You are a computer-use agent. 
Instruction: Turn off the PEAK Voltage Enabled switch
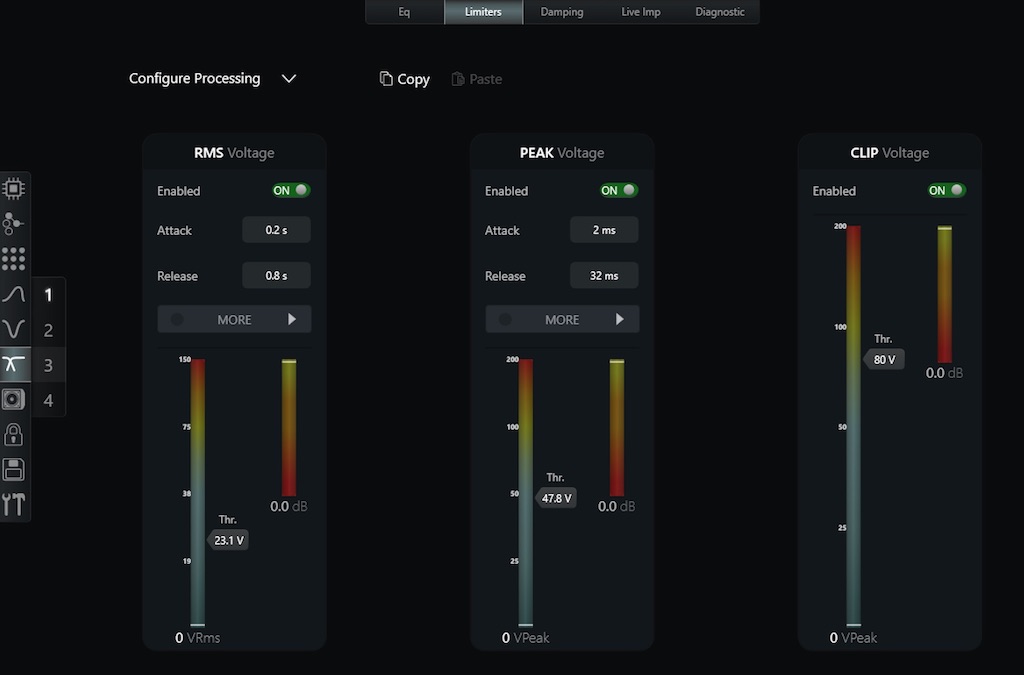tap(619, 190)
